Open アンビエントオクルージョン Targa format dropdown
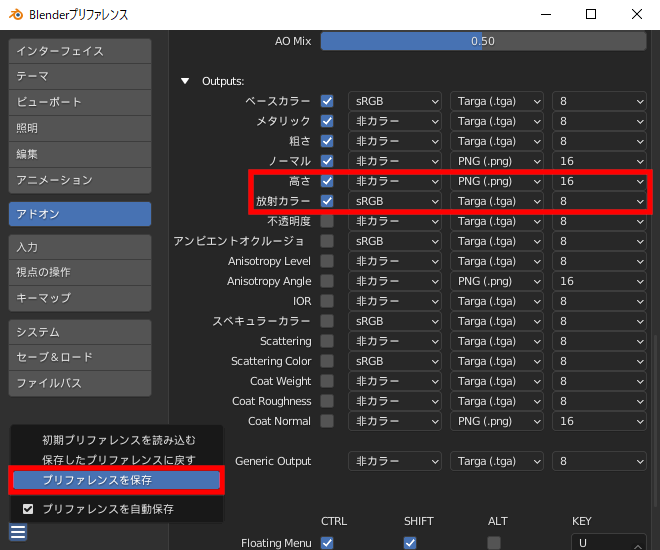The height and width of the screenshot is (550, 660). [x=497, y=241]
